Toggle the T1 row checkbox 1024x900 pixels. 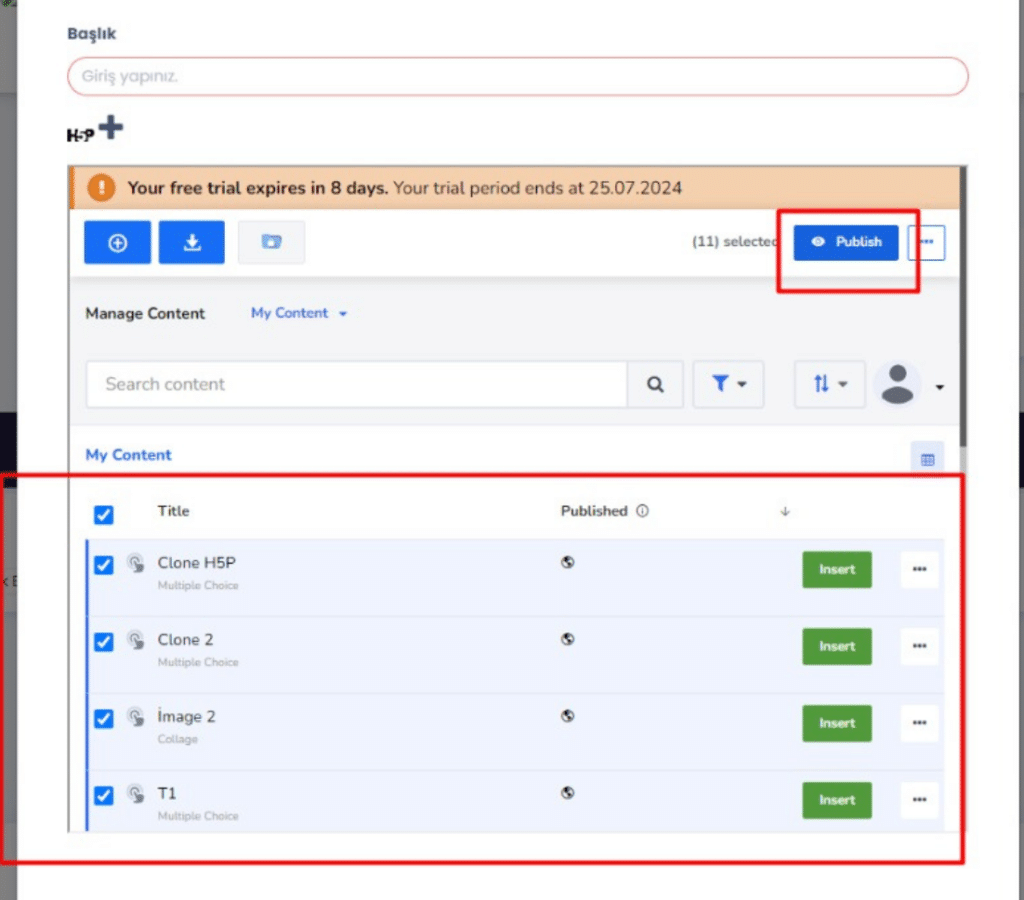coord(104,796)
